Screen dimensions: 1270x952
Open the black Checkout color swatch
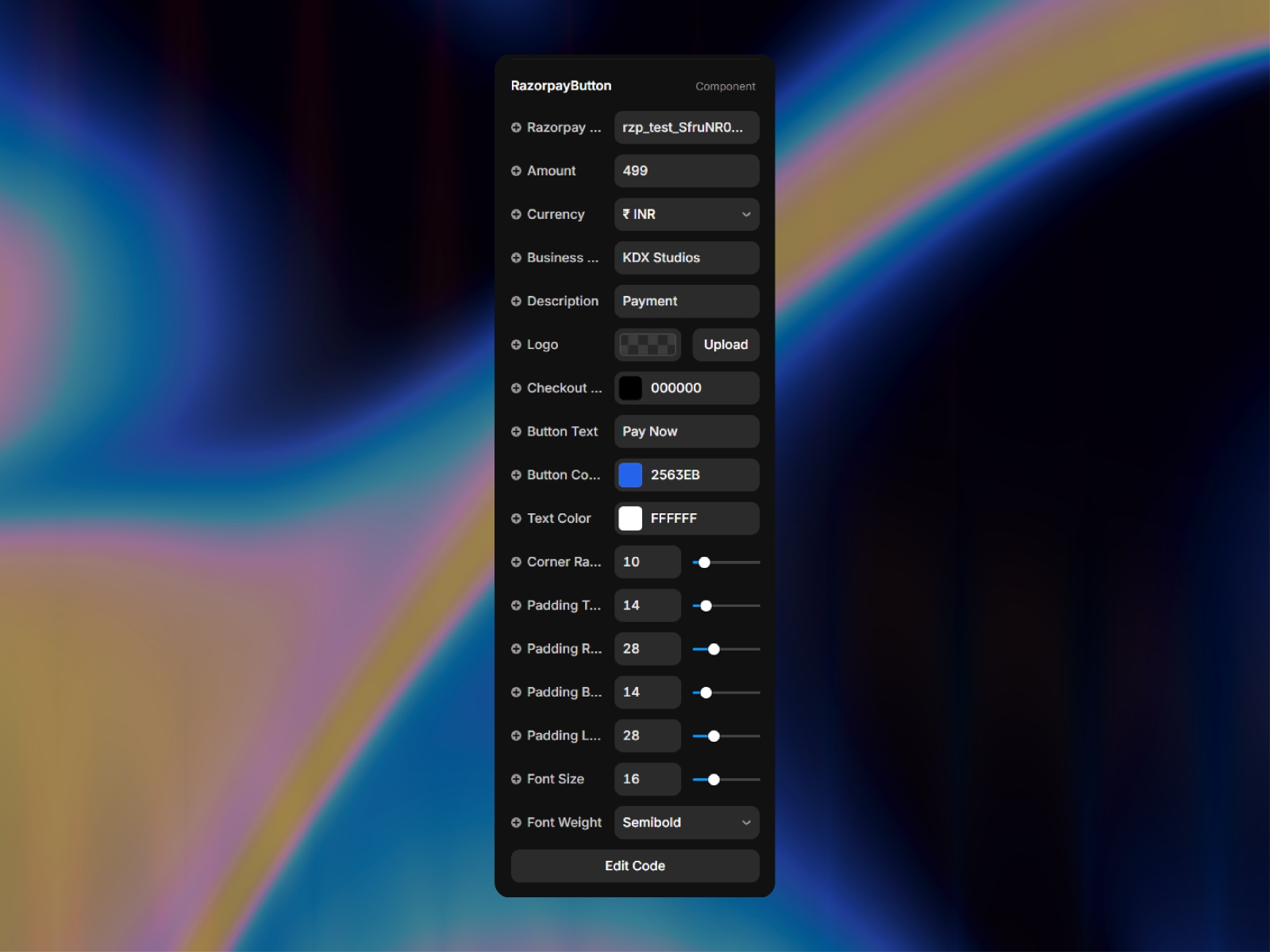click(630, 389)
